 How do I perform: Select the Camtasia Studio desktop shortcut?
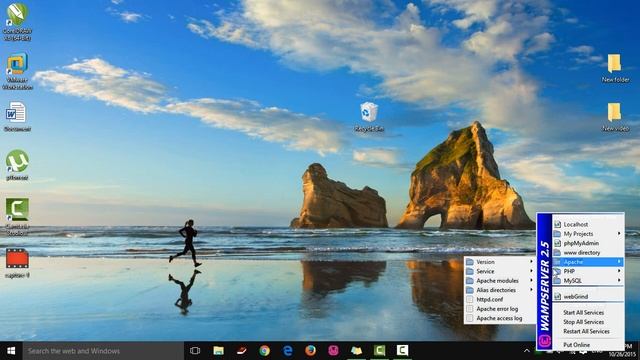pos(17,217)
